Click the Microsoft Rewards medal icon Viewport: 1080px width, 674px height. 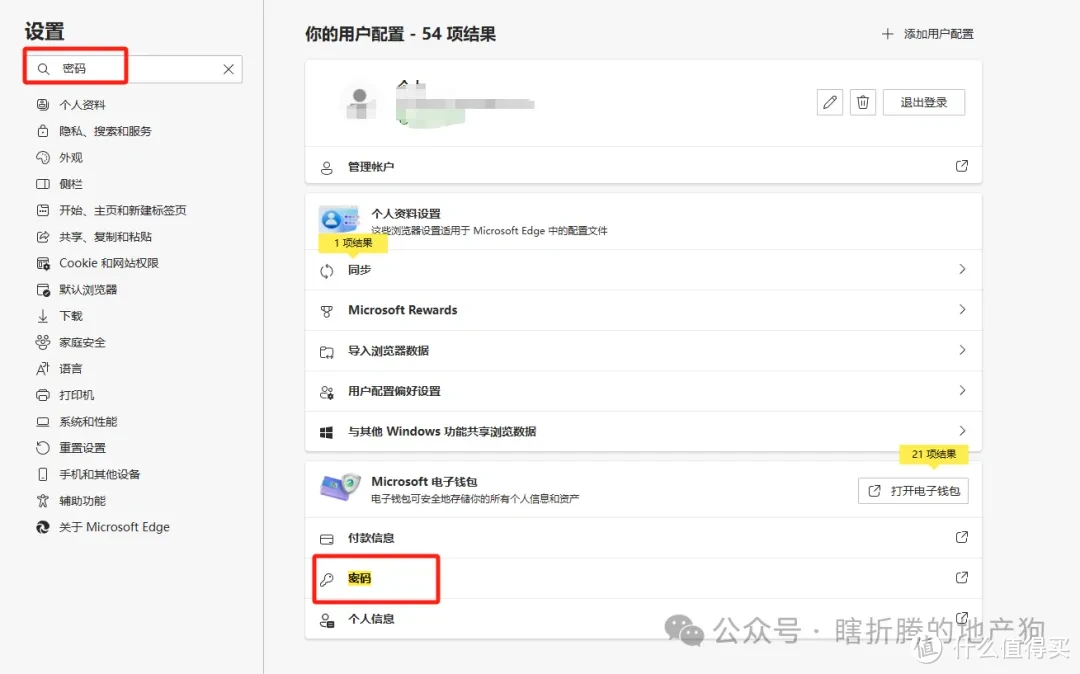[x=326, y=311]
